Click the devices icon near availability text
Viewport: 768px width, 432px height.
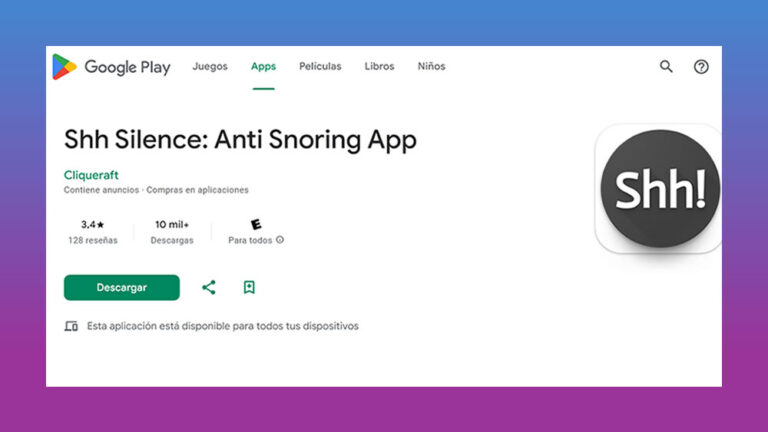point(71,326)
